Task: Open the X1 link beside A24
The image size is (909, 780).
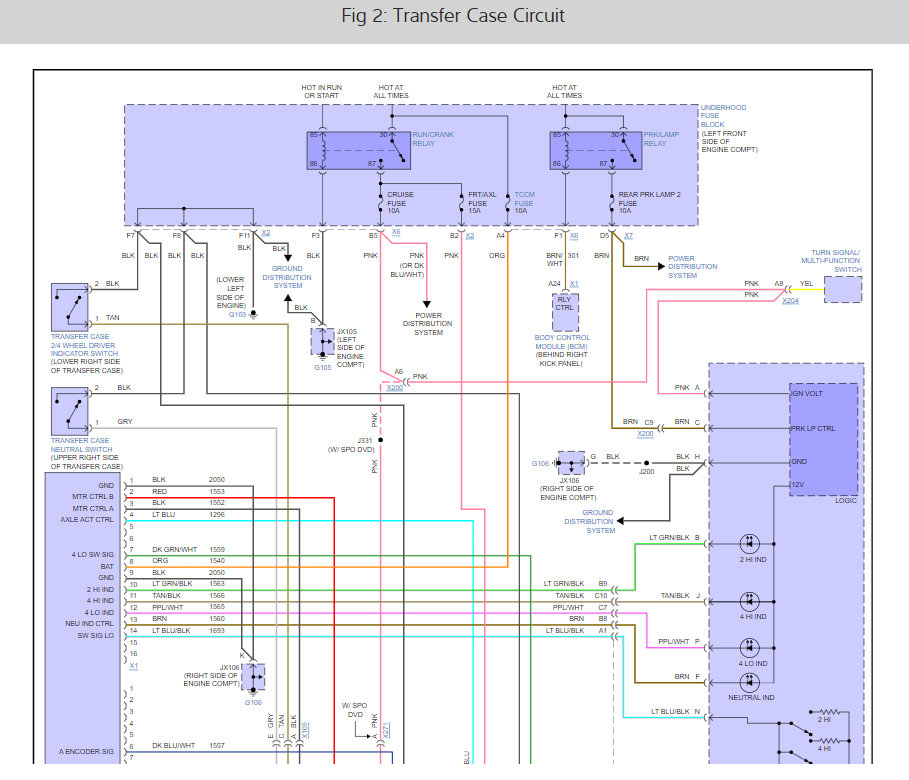Action: [x=574, y=284]
